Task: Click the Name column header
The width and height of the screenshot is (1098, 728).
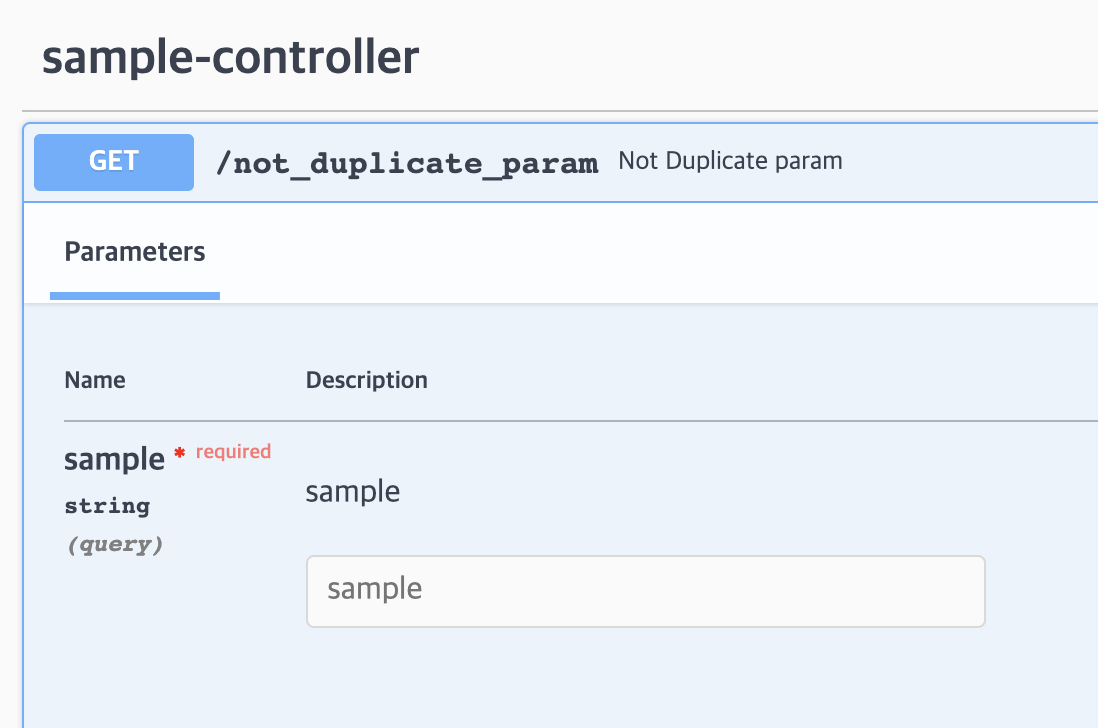Action: [x=94, y=380]
